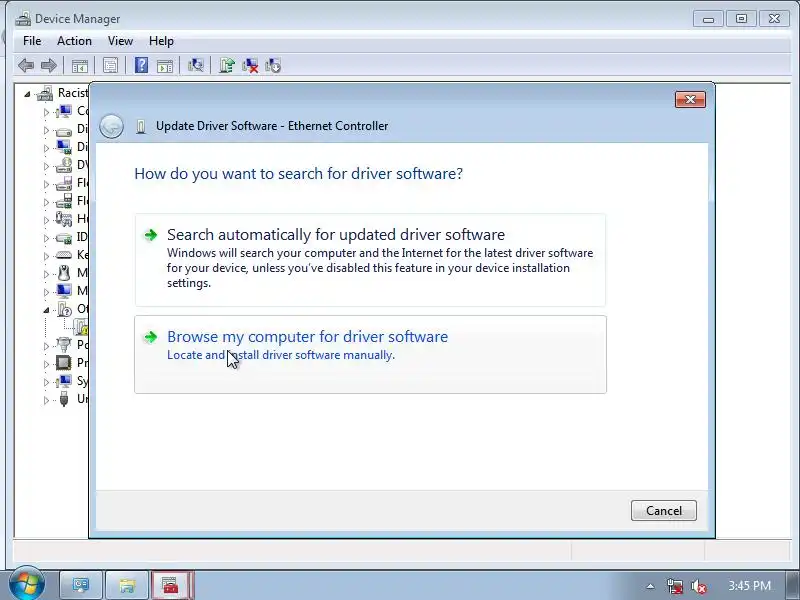Click Scan for hardware changes toolbar icon
Image resolution: width=800 pixels, height=600 pixels.
(196, 65)
